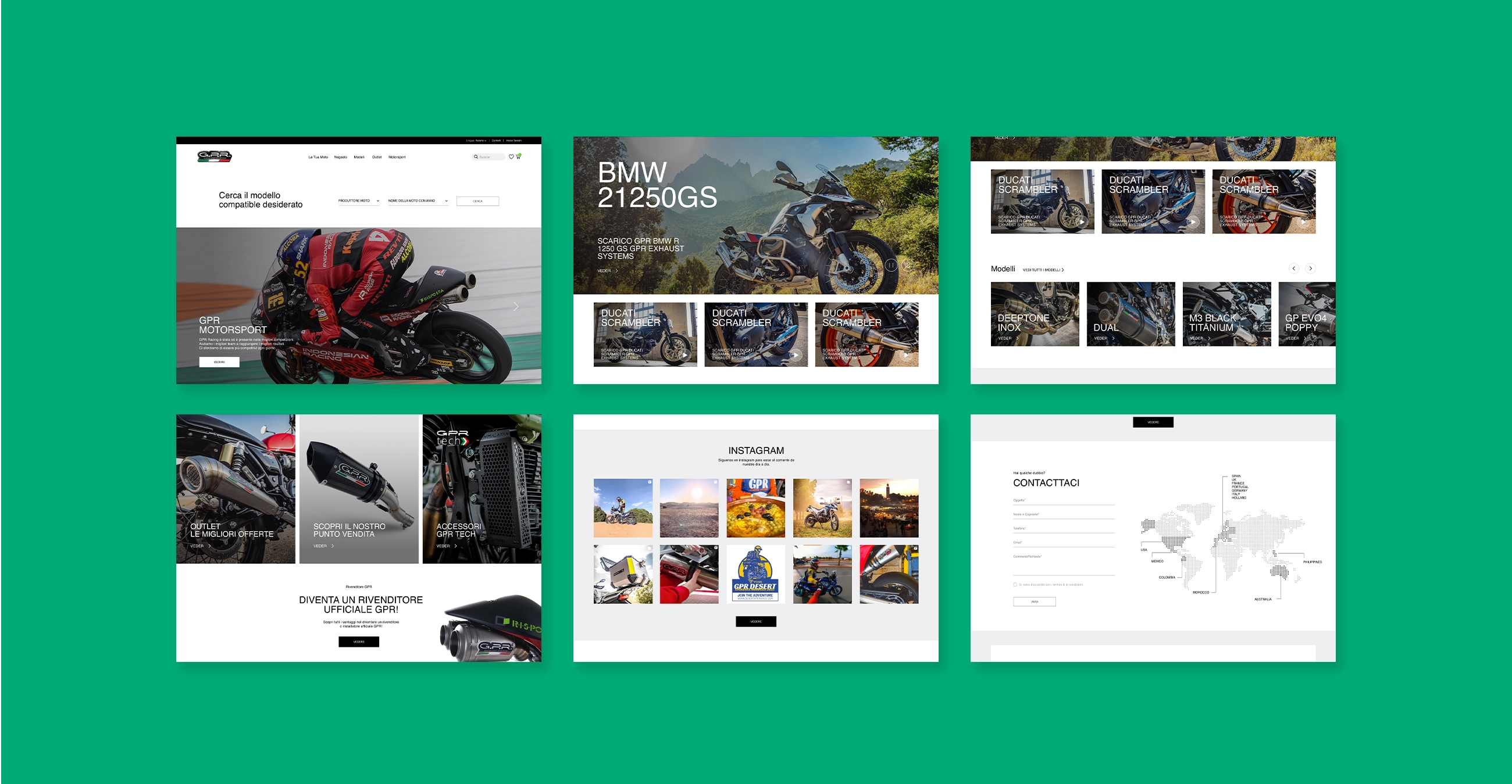This screenshot has width=1512, height=784.
Task: Click the MEXICO label on the map
Action: pos(1157,561)
